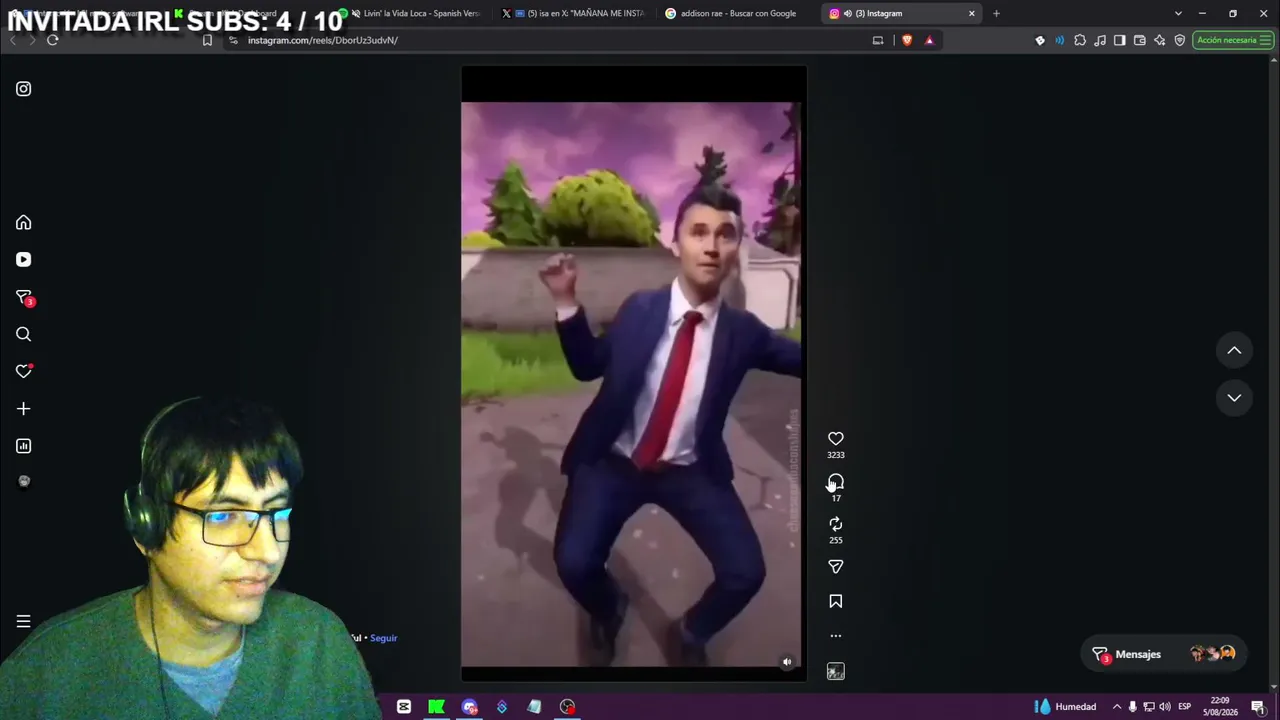Reload the current page

coord(52,40)
